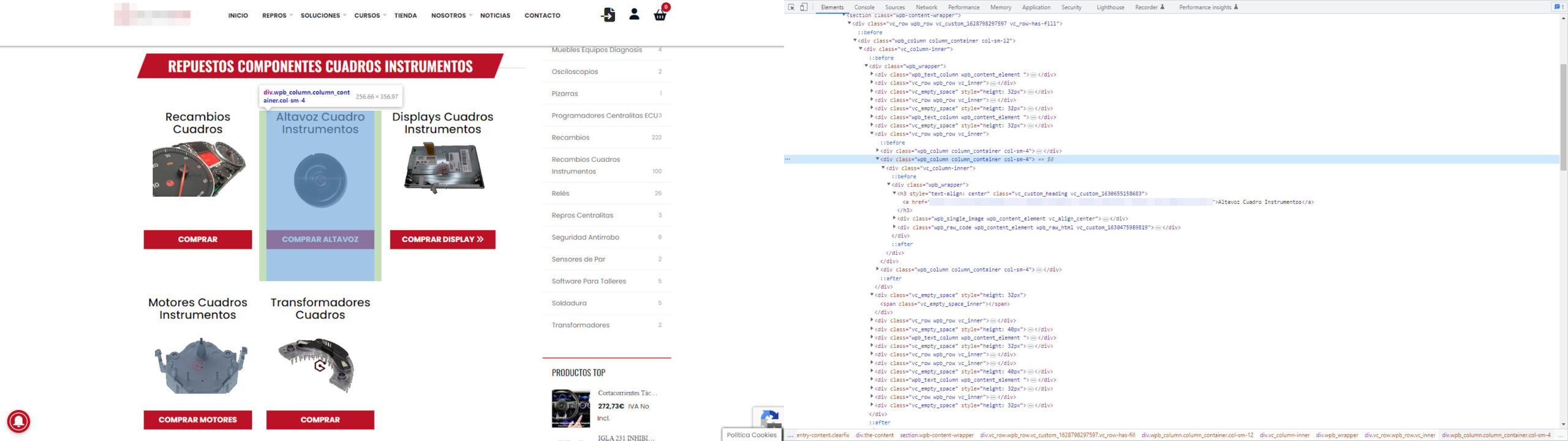Open the Security tab
The height and width of the screenshot is (441, 1568).
coord(1071,7)
